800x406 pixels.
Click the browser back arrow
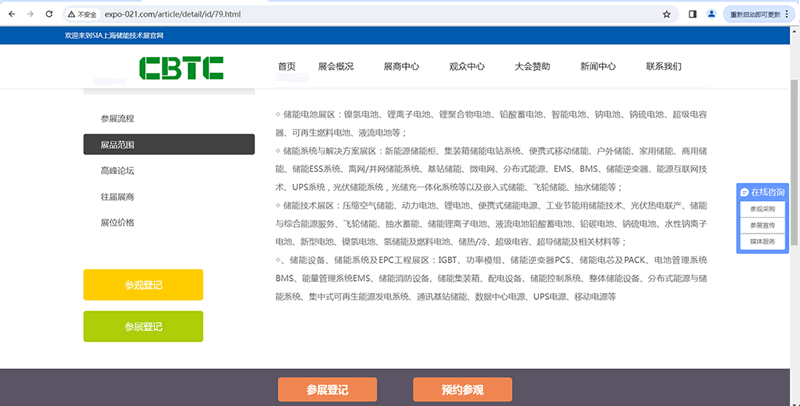point(12,15)
